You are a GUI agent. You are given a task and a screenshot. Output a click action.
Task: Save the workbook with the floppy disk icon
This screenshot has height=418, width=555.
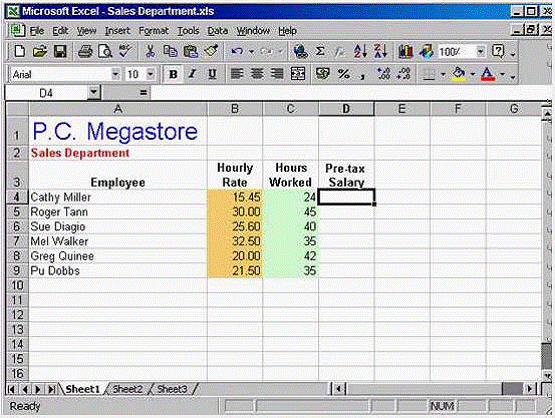60,52
